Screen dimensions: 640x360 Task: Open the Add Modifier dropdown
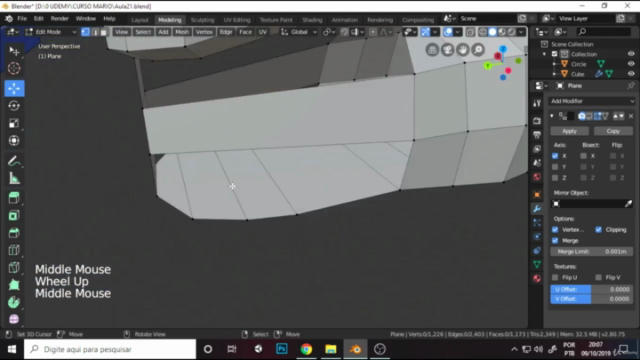(591, 101)
